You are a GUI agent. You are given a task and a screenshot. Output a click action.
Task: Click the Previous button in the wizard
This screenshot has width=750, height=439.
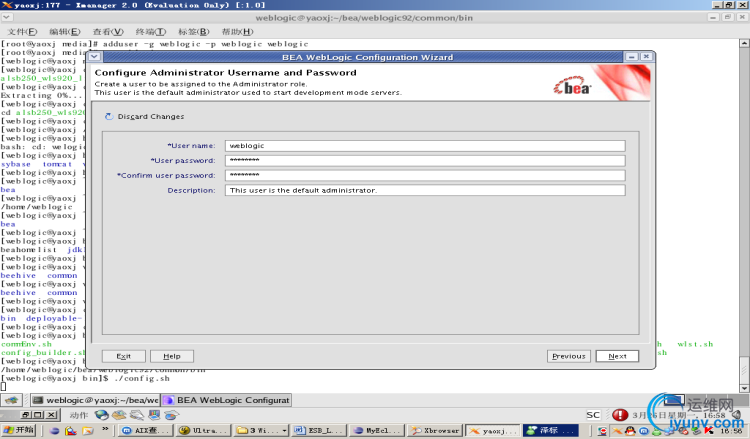pyautogui.click(x=569, y=356)
